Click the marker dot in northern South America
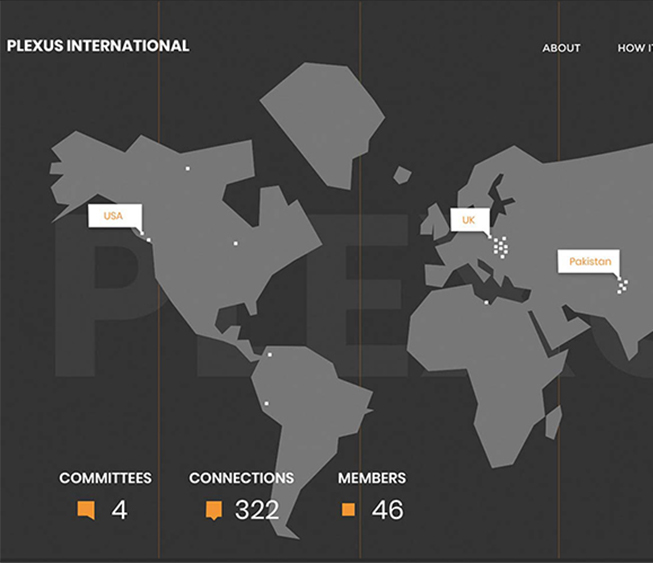 269,354
